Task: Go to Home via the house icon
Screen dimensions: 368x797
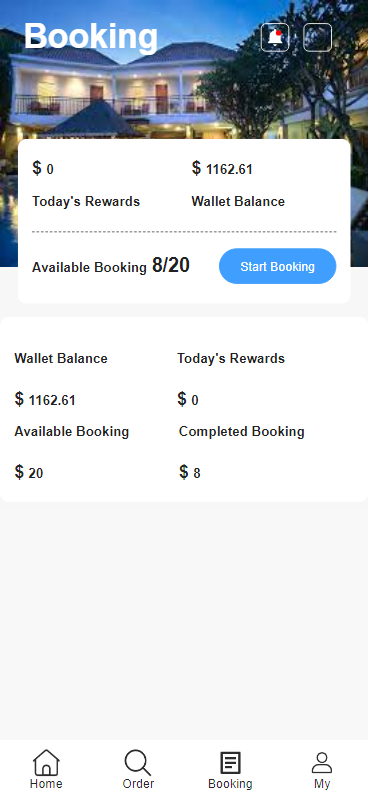Action: 46,762
